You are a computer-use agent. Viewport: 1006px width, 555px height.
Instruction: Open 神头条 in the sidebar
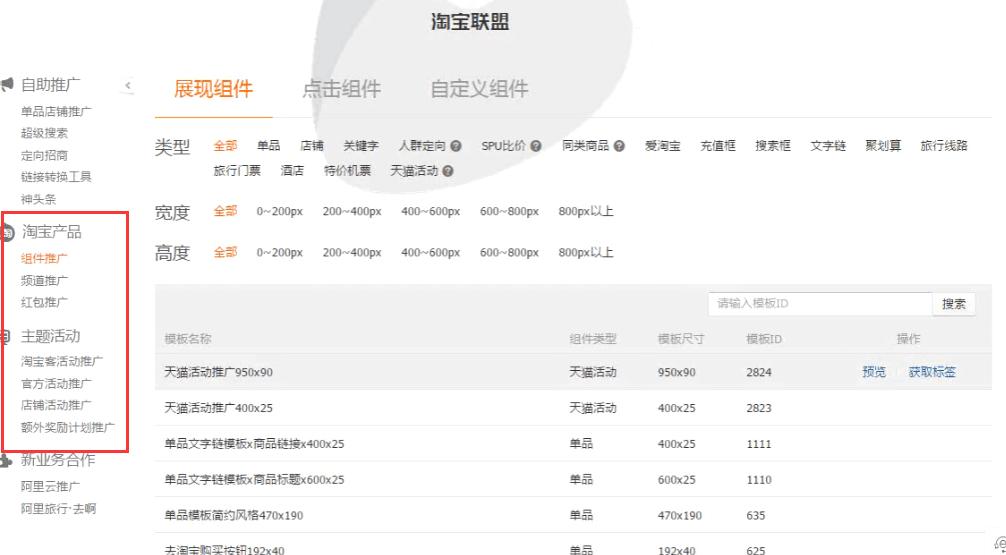pyautogui.click(x=38, y=200)
